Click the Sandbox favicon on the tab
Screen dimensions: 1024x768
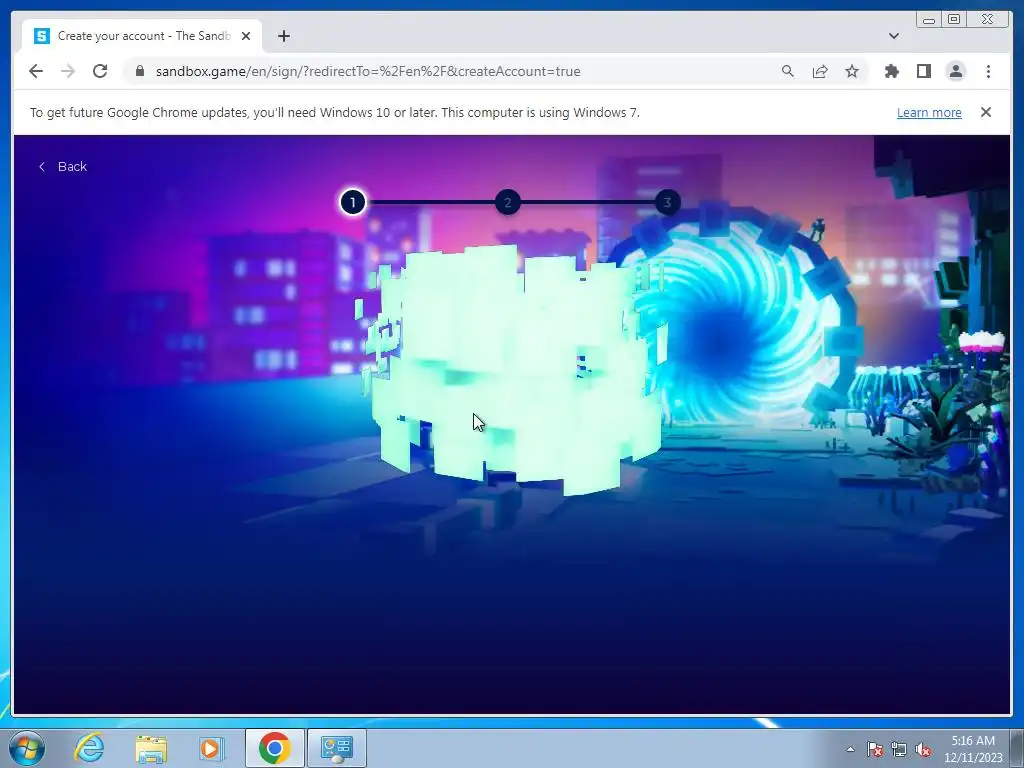click(x=42, y=36)
